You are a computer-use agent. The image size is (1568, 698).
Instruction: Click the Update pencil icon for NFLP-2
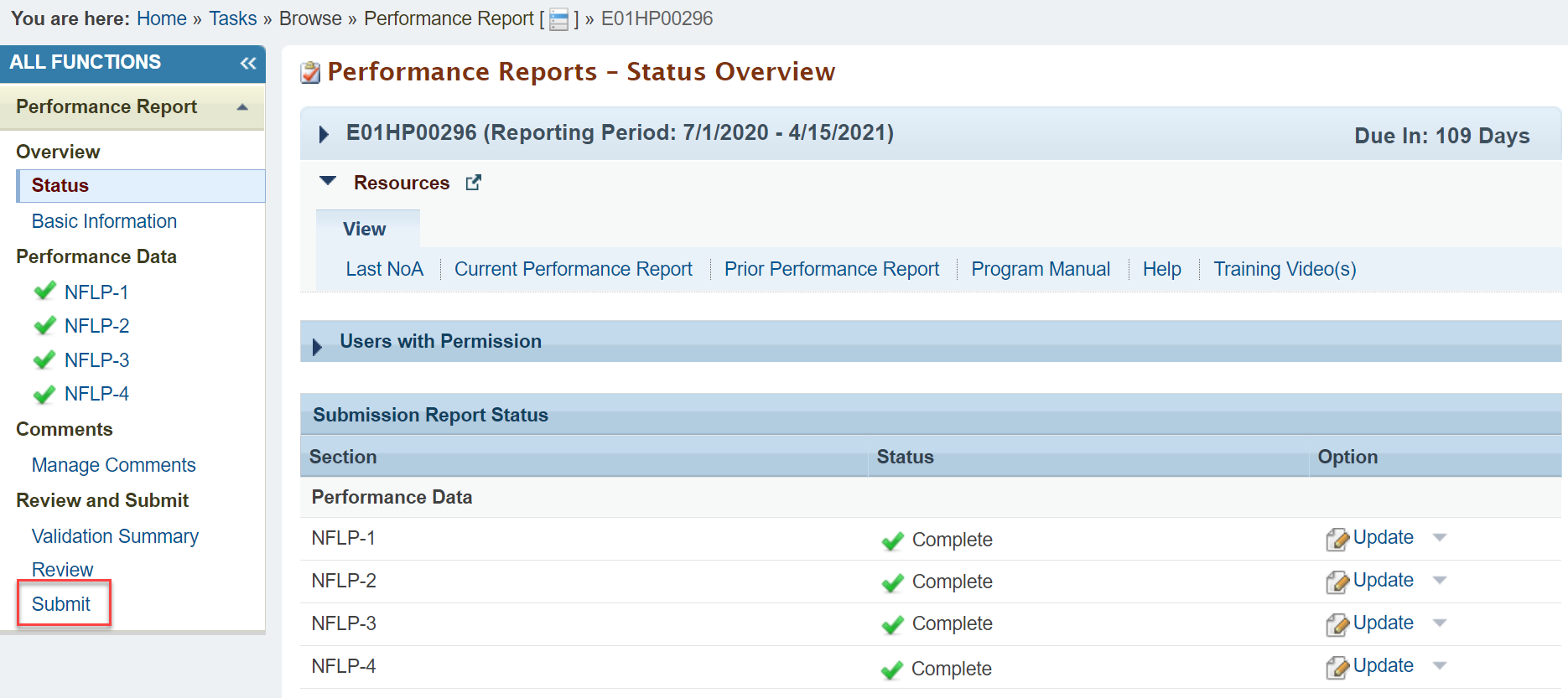point(1337,582)
